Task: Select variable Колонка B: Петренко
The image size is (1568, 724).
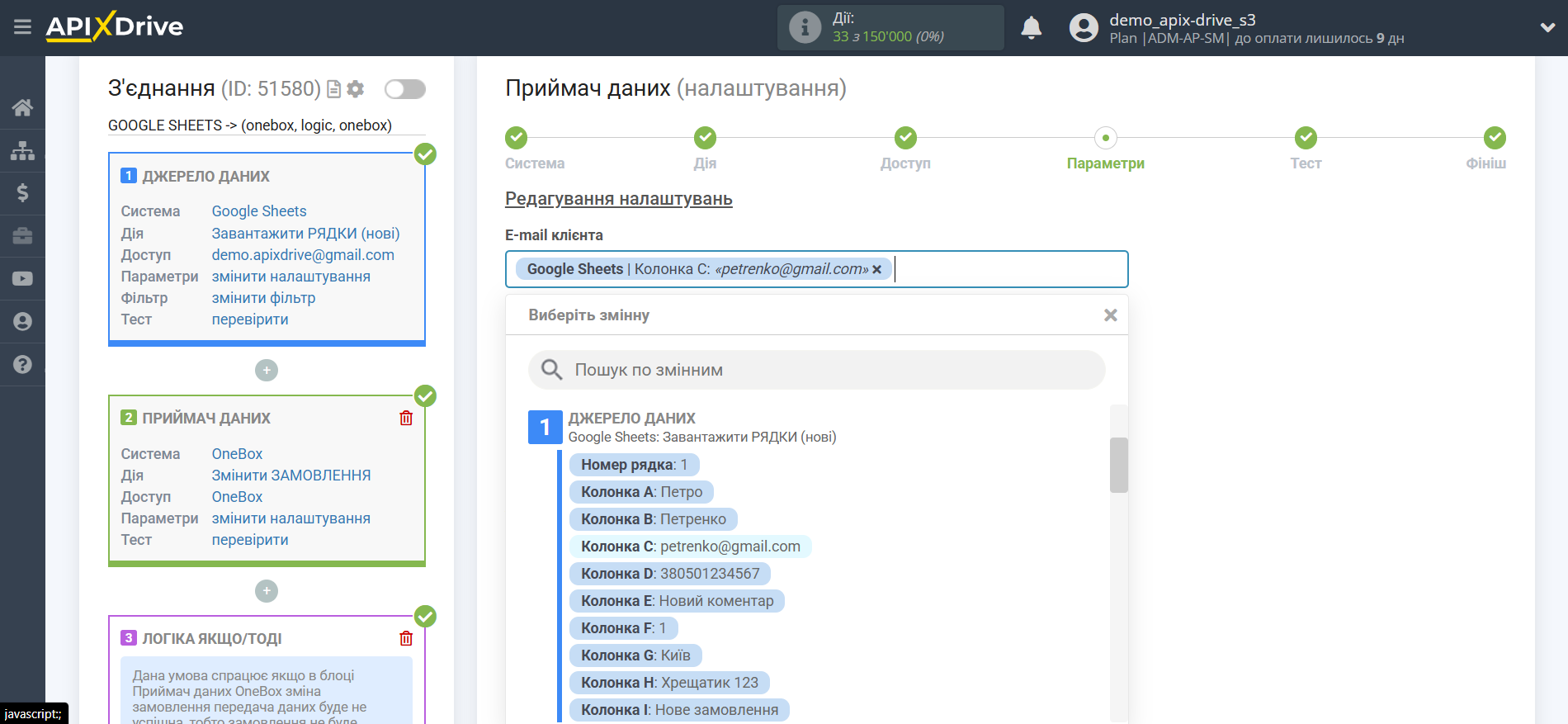Action: point(654,519)
